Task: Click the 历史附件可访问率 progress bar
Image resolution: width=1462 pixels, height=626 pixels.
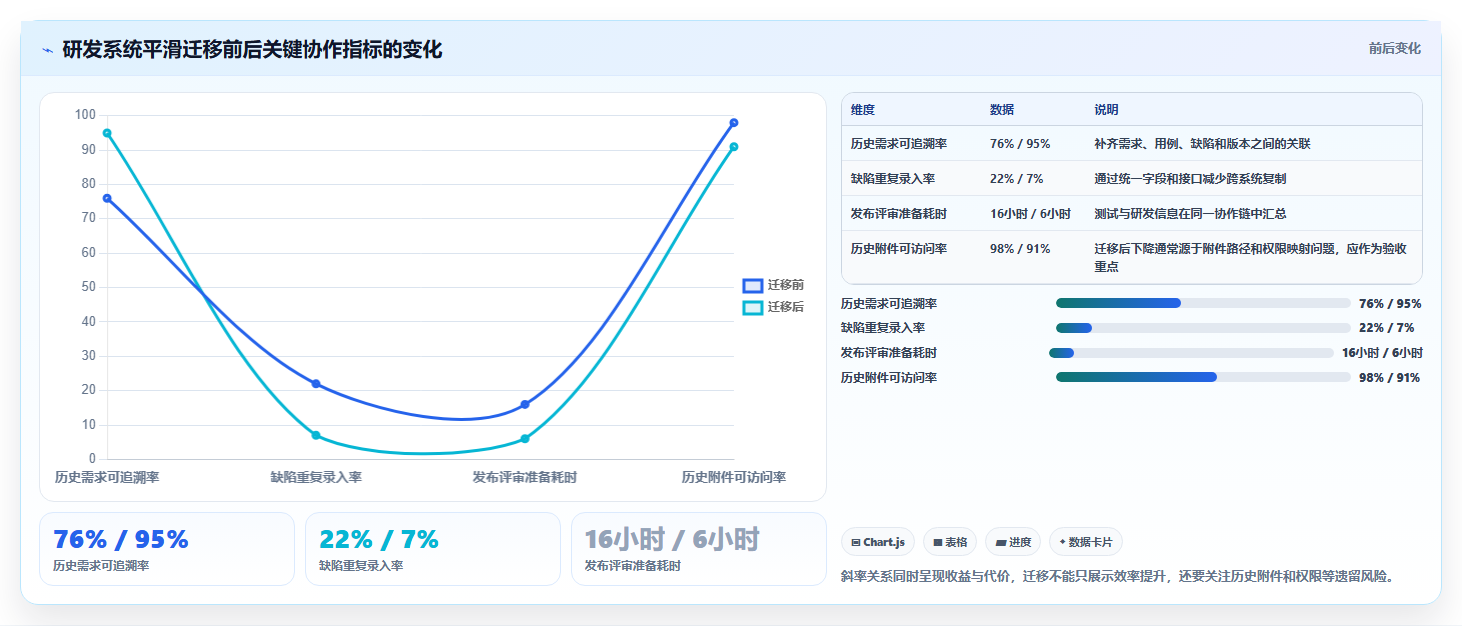Action: 1203,377
